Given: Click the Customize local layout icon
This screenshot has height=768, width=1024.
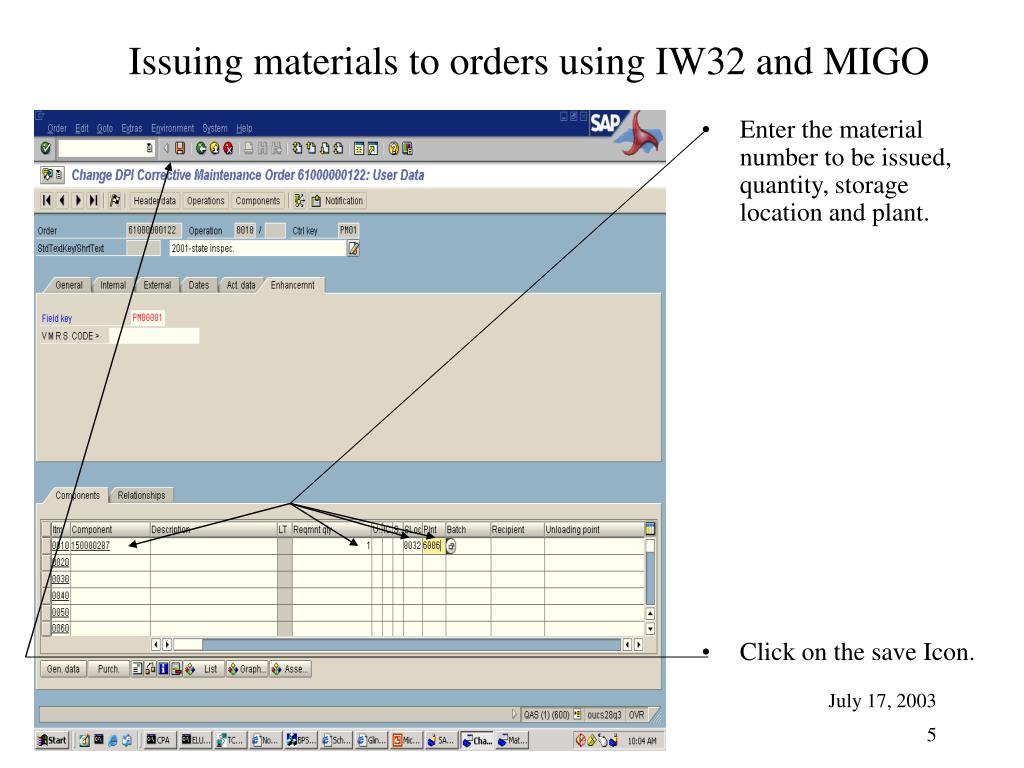Looking at the screenshot, I should click(408, 148).
